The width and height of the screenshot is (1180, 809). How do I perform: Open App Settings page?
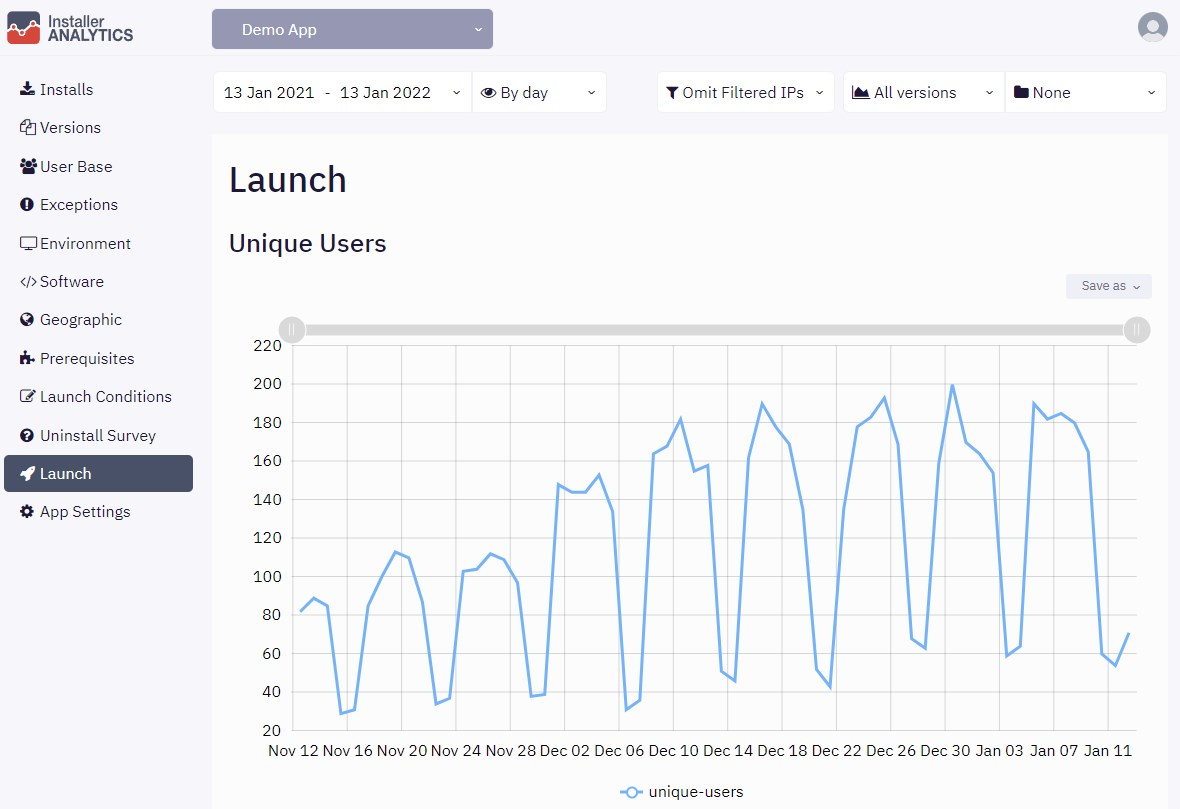pos(99,512)
